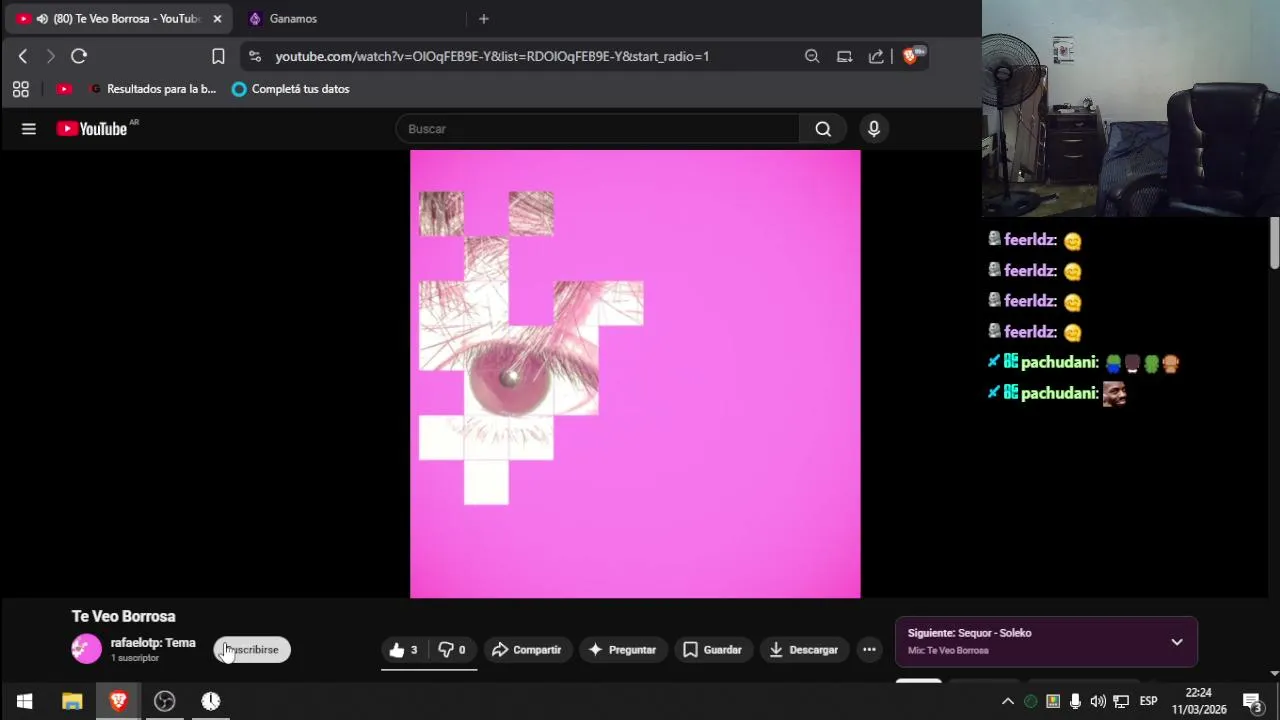This screenshot has height=720, width=1280.
Task: Open the rafaelotp: Tema channel link
Action: click(x=153, y=643)
